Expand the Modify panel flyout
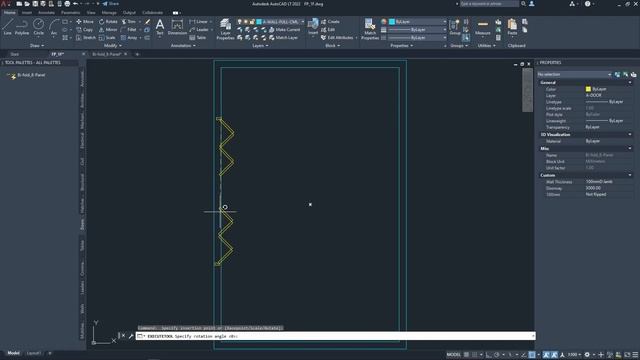The width and height of the screenshot is (640, 360). click(x=113, y=46)
